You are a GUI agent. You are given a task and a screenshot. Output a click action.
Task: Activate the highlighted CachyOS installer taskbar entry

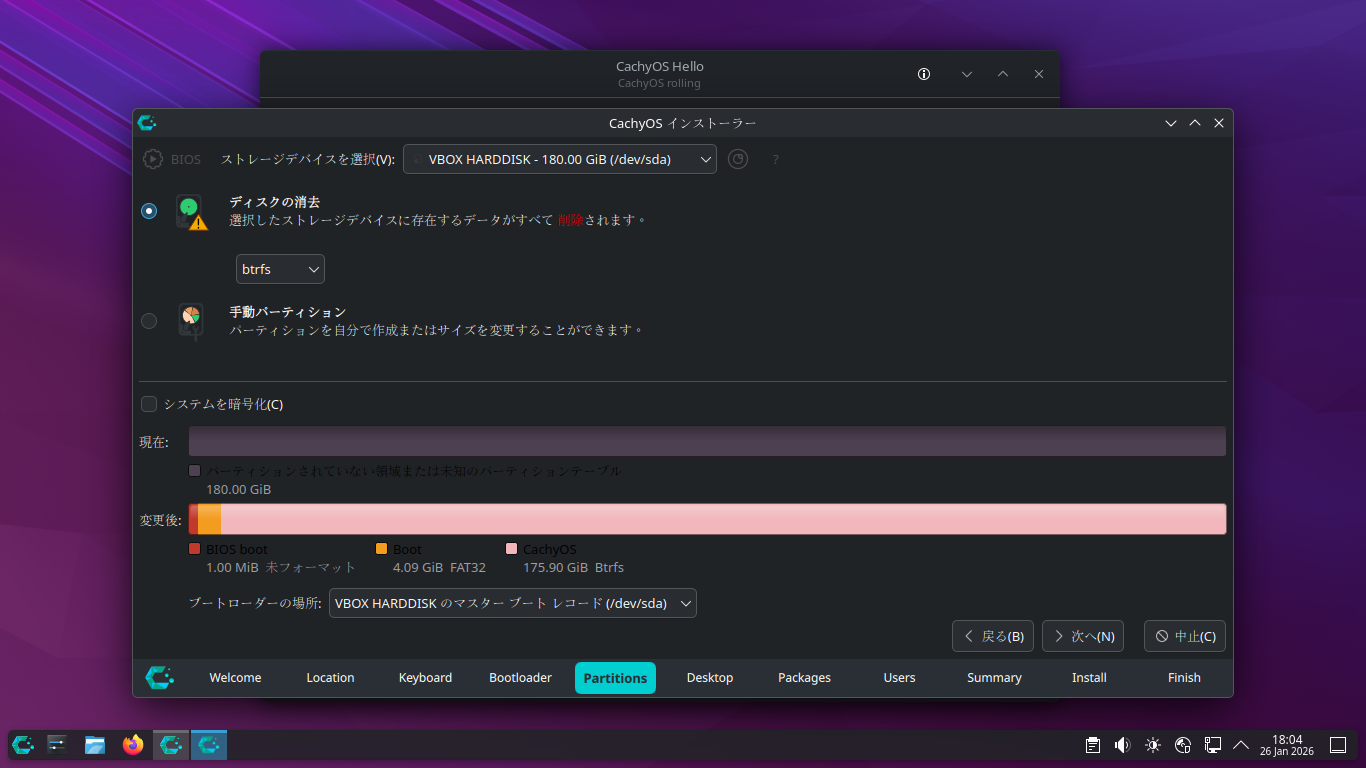[209, 744]
